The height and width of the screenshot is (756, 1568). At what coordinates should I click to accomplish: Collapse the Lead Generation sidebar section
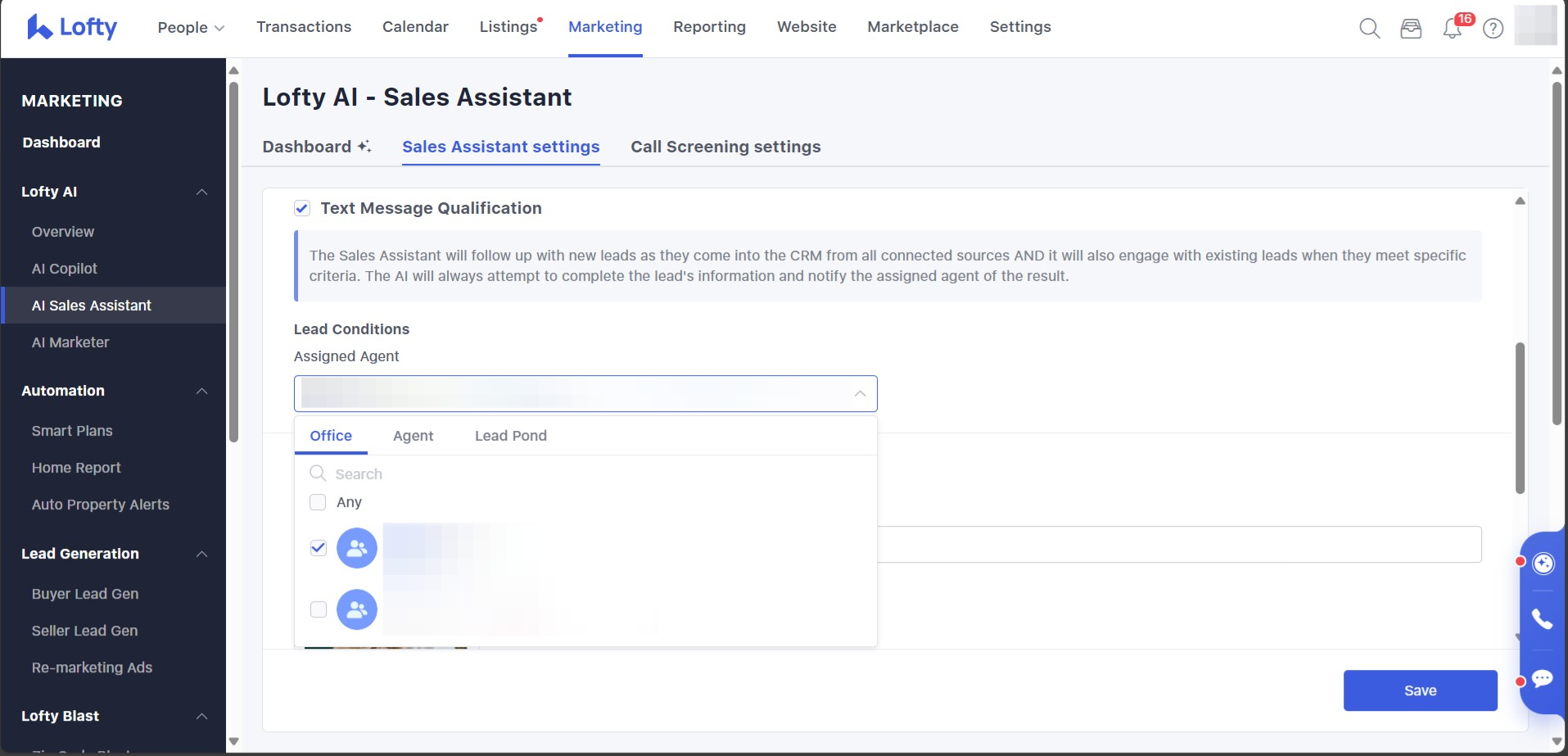[201, 554]
